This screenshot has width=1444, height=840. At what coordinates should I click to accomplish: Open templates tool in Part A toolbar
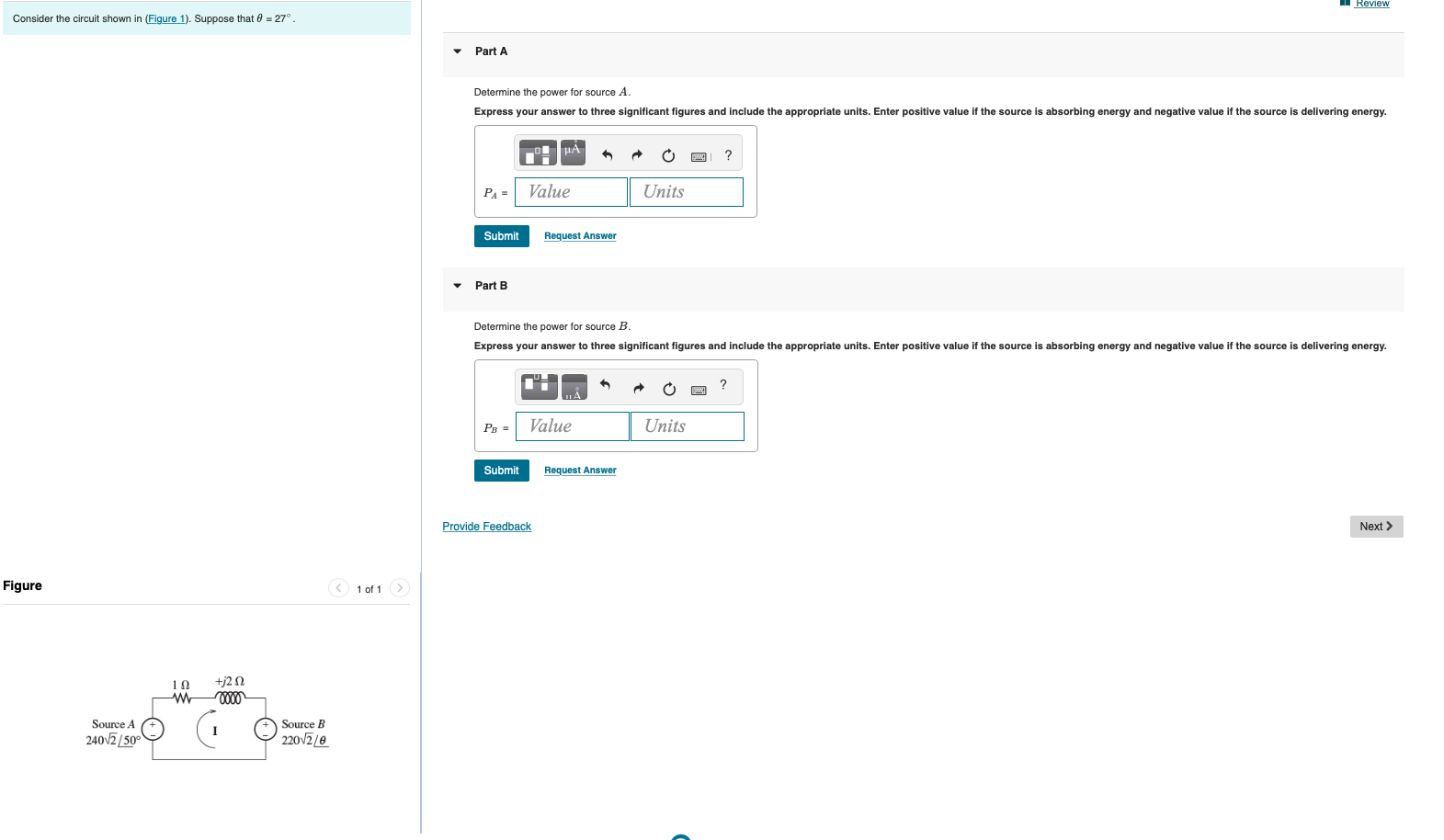coord(538,153)
